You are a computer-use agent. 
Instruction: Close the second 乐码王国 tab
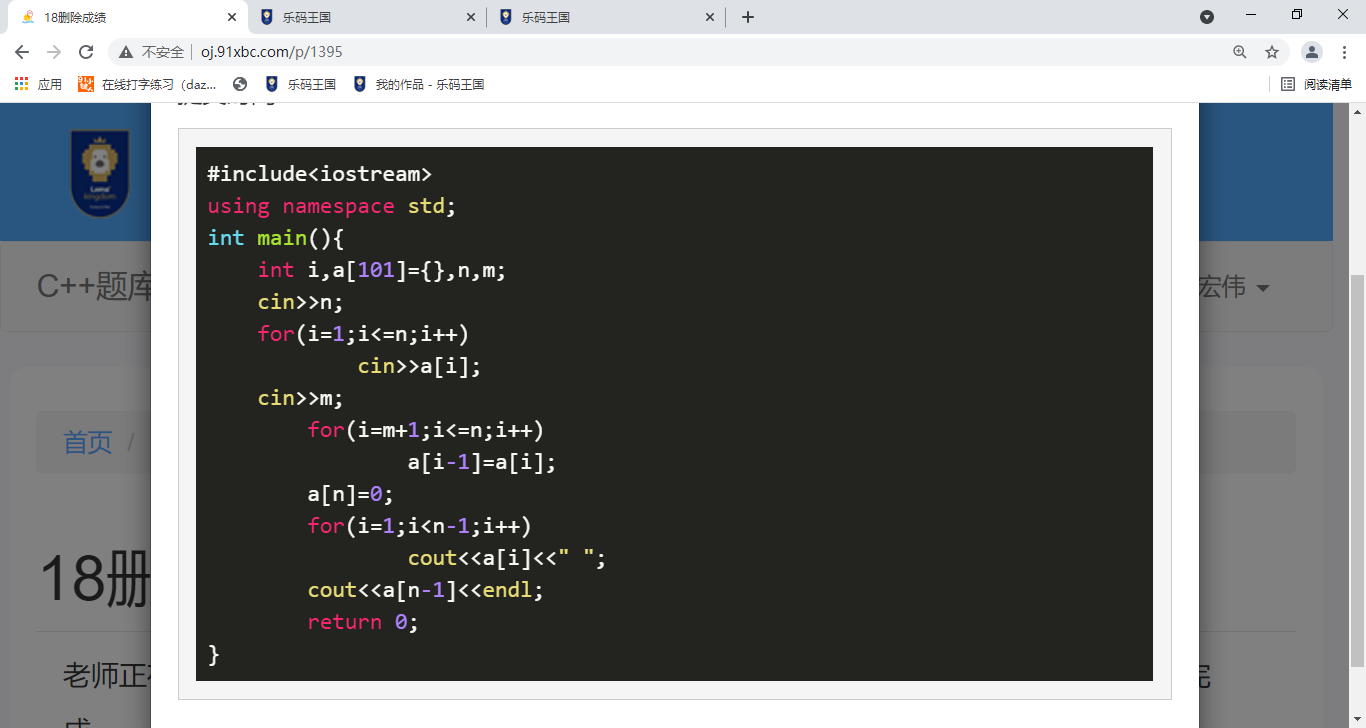pos(472,17)
